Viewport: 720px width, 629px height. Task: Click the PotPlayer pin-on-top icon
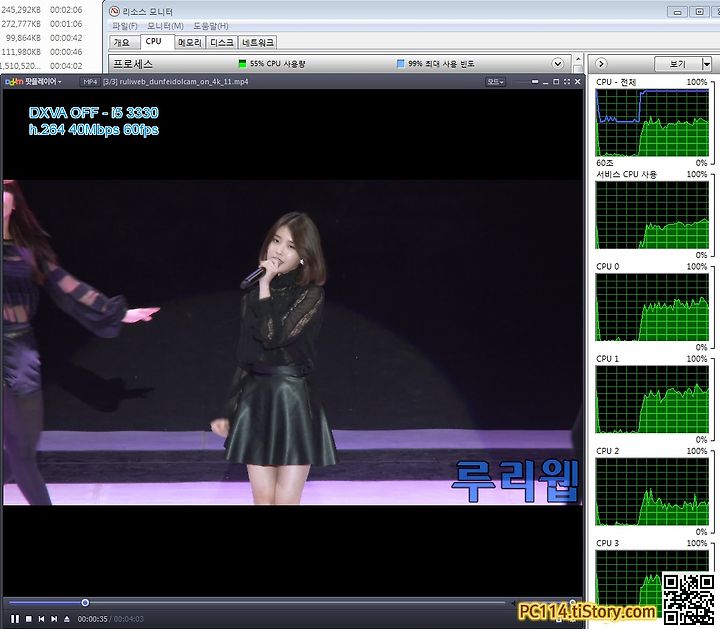pos(535,82)
